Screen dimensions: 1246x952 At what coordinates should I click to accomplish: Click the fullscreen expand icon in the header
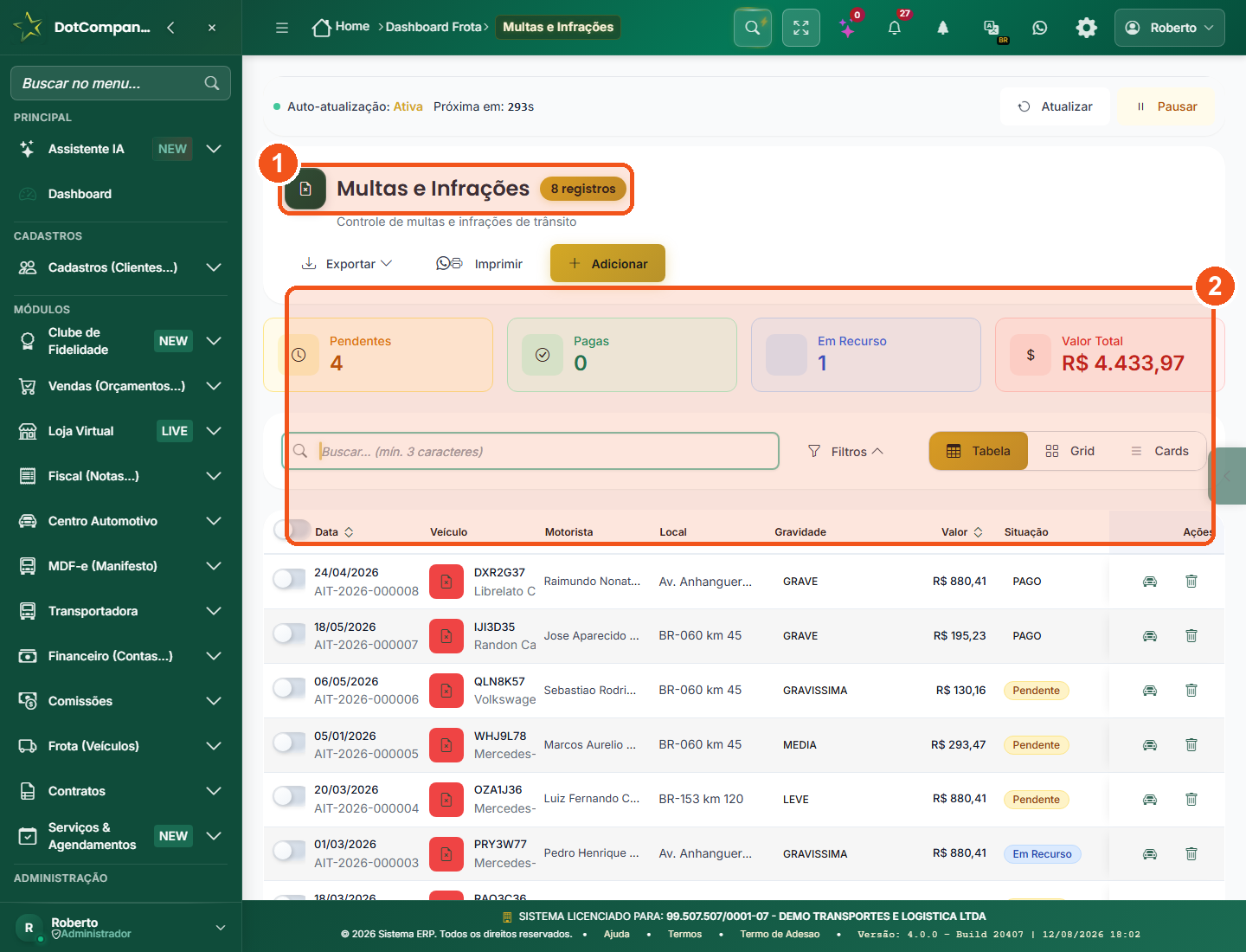pos(801,28)
